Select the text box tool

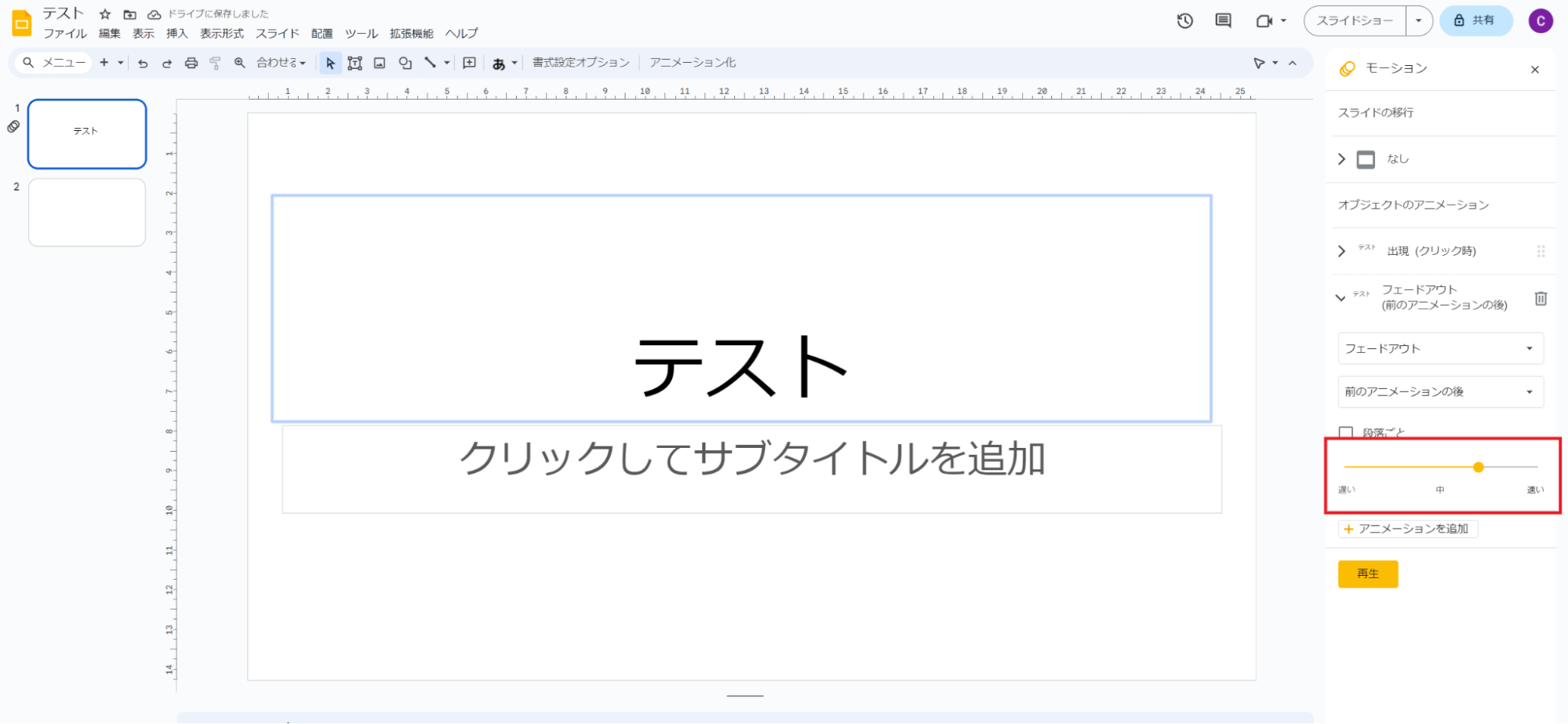(x=355, y=64)
